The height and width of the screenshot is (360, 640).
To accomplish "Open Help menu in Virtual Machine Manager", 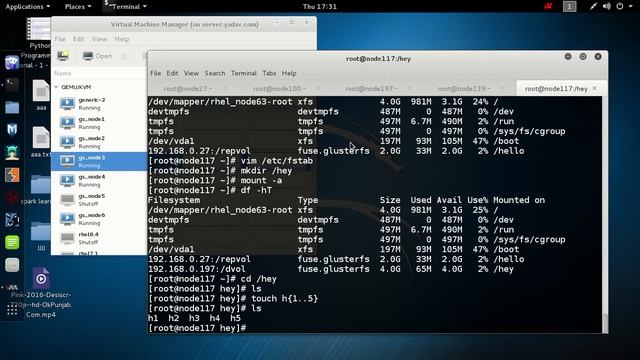I will (x=122, y=39).
